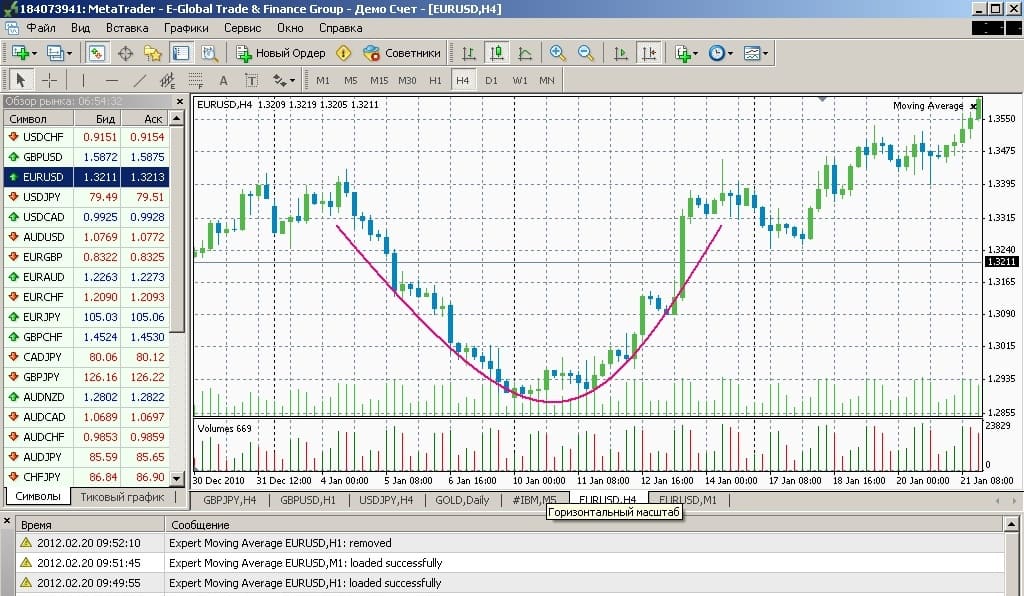Switch chart to bar chart mode
The width and height of the screenshot is (1024, 596).
pyautogui.click(x=469, y=53)
